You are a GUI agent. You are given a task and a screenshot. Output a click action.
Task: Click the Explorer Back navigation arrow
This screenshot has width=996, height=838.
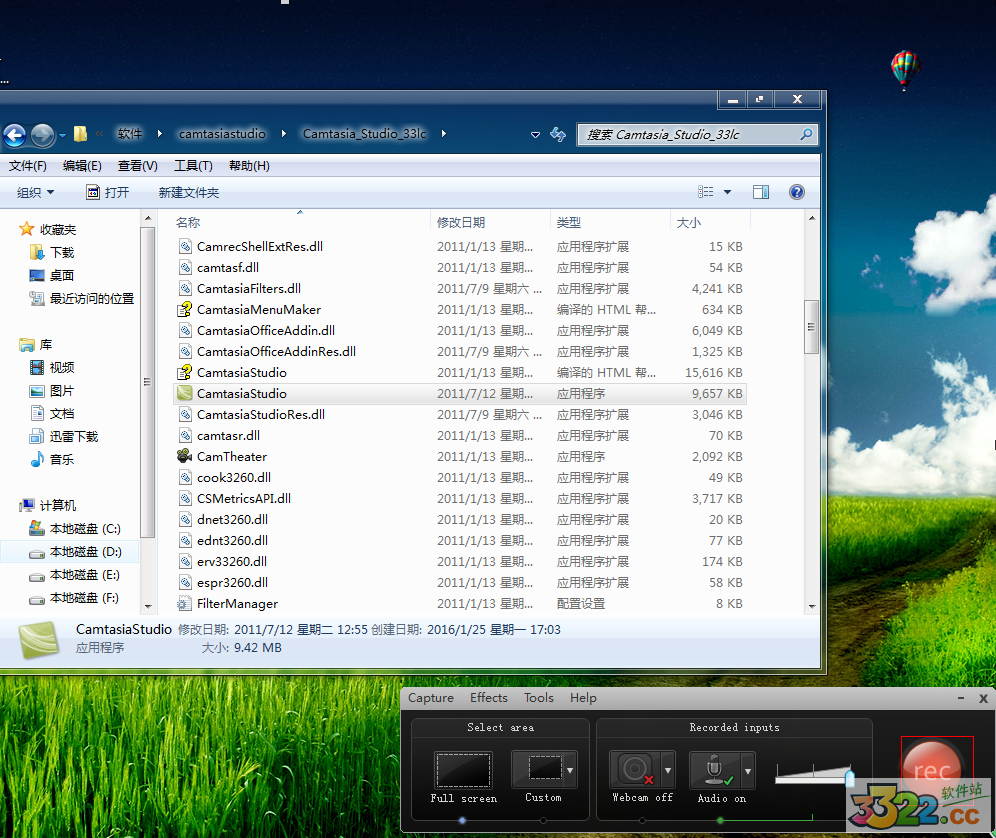tap(14, 135)
